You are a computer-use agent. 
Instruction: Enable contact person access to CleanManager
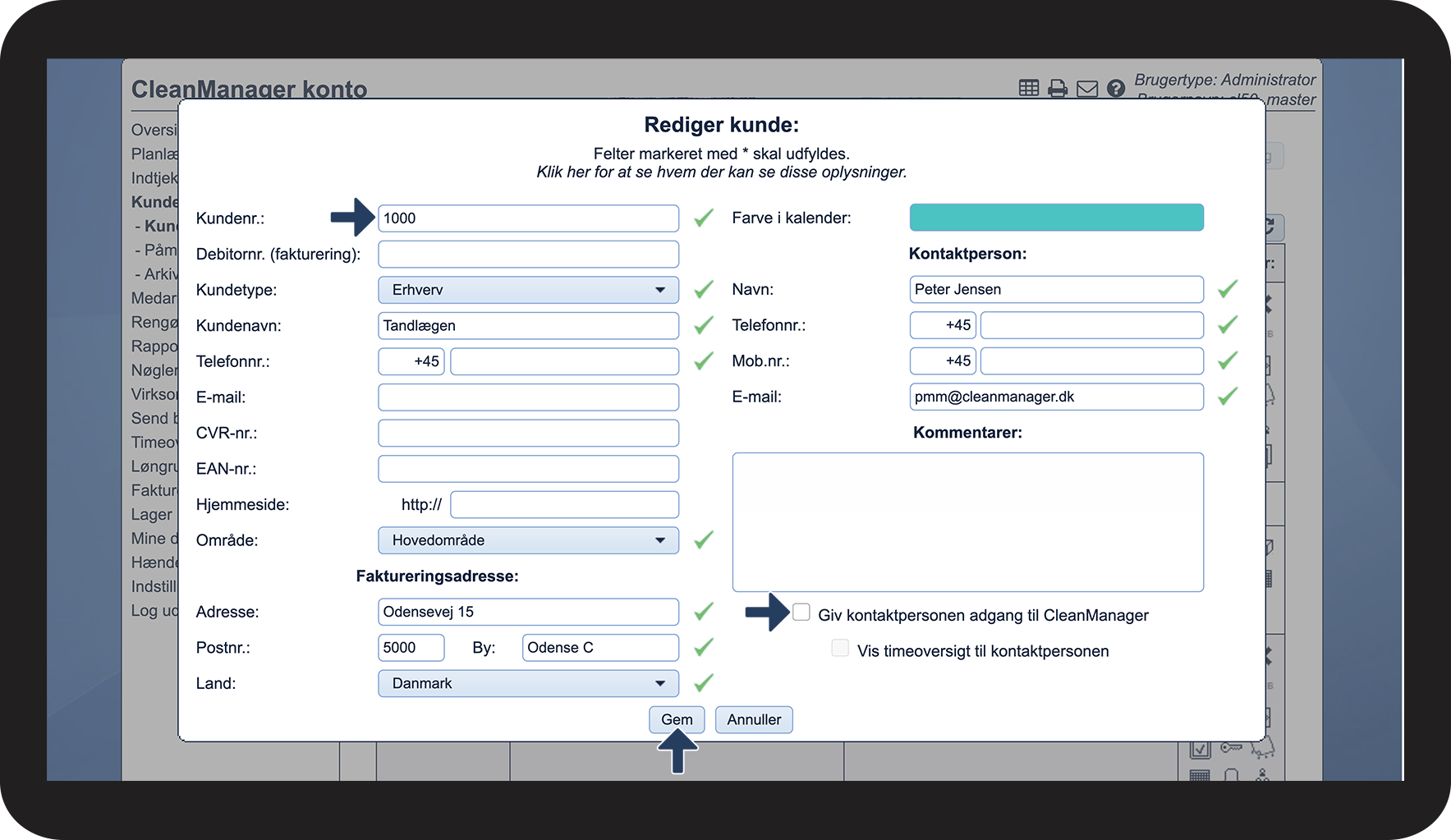pos(801,612)
